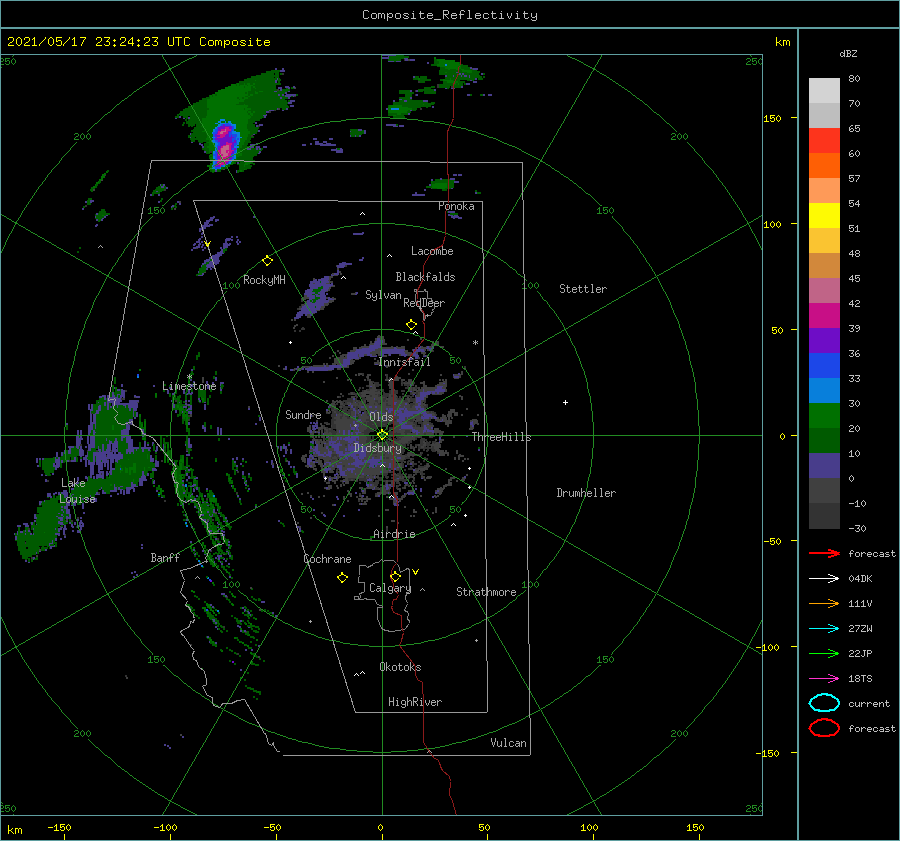Click the Innisfail label
Viewport: 900px width, 841px height.
coord(404,362)
